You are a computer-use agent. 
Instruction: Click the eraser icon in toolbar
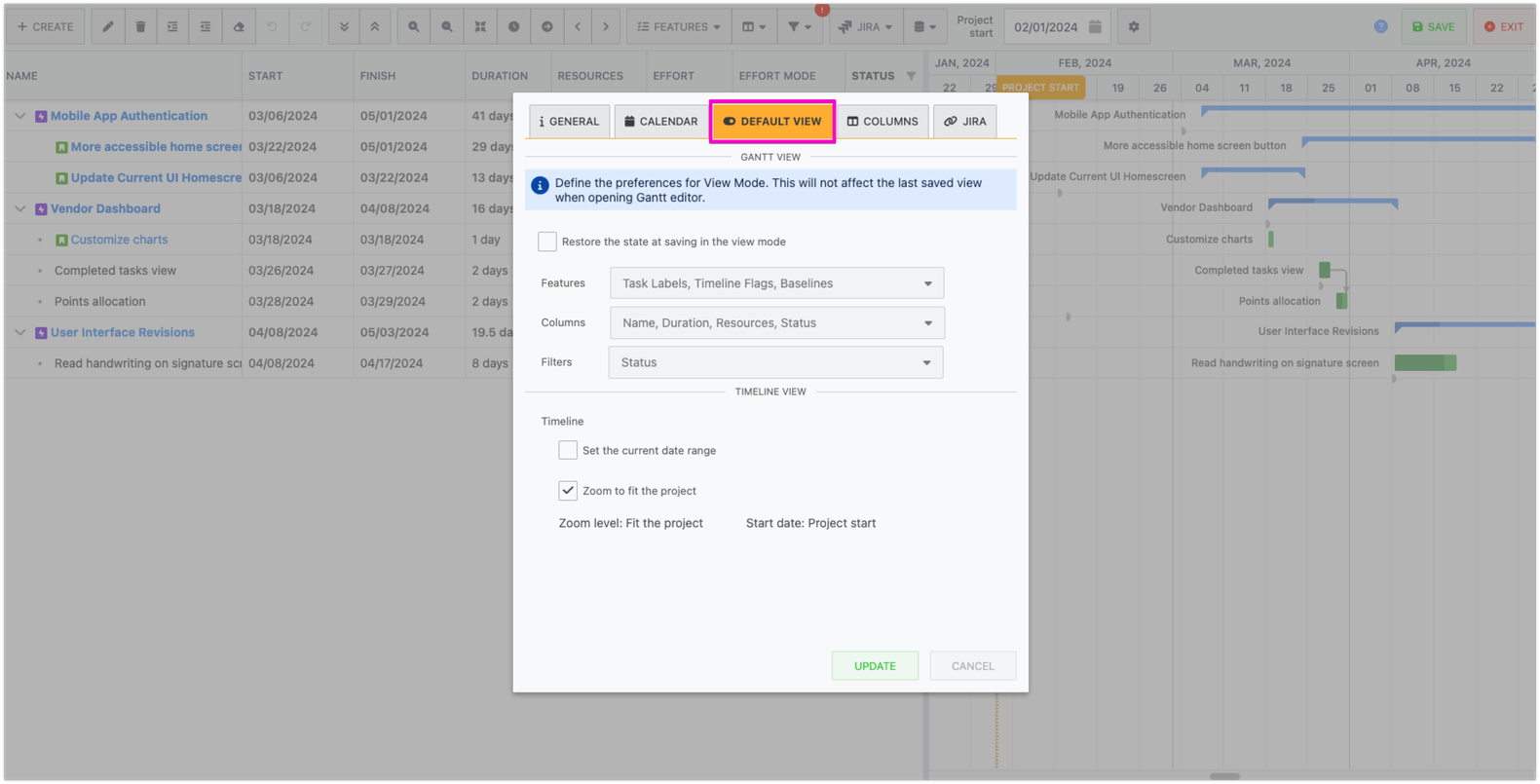[239, 26]
